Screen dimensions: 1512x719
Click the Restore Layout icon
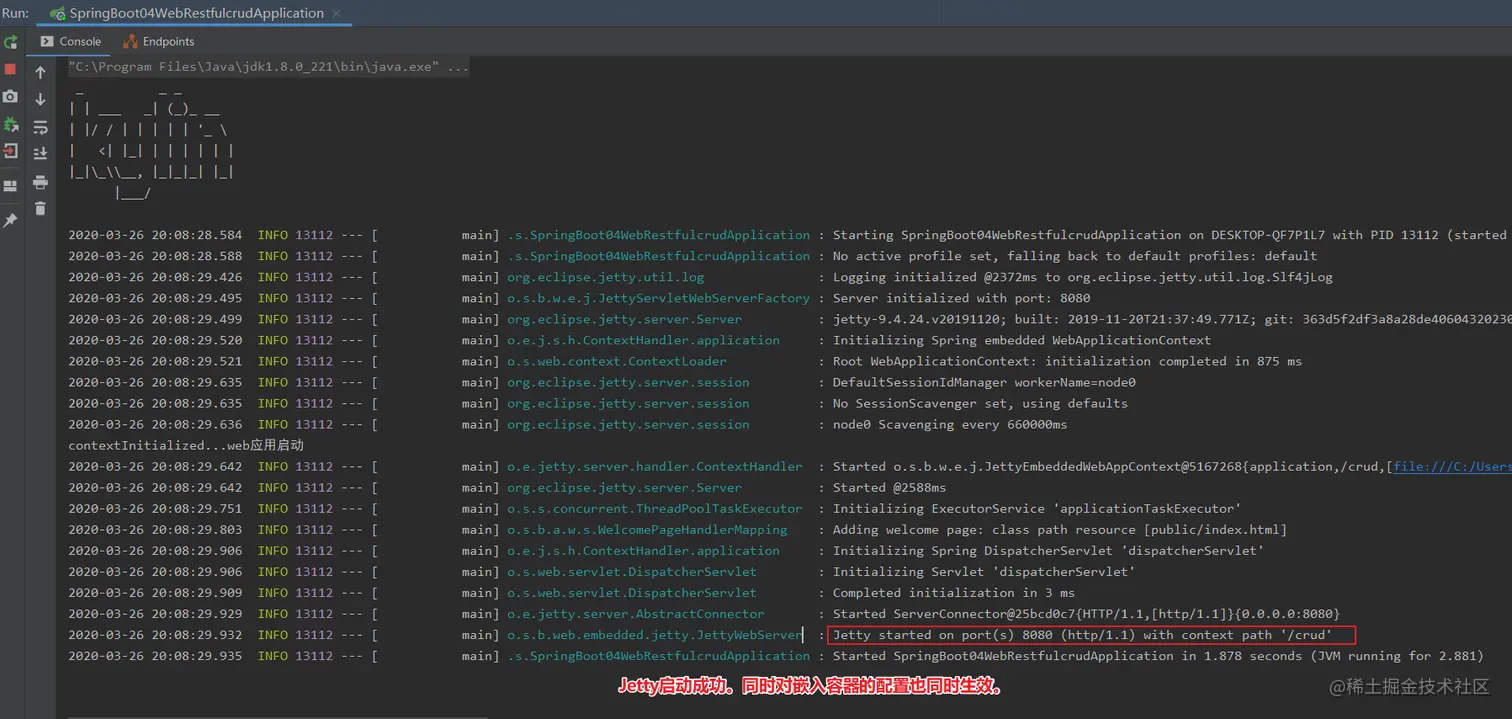(10, 186)
